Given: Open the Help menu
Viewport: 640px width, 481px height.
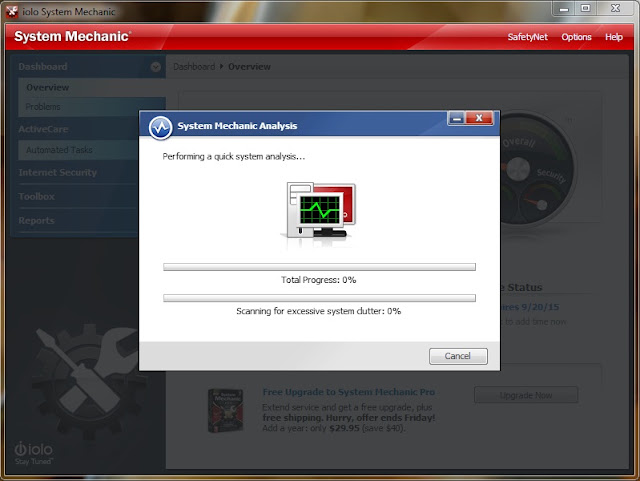Looking at the screenshot, I should (x=613, y=37).
